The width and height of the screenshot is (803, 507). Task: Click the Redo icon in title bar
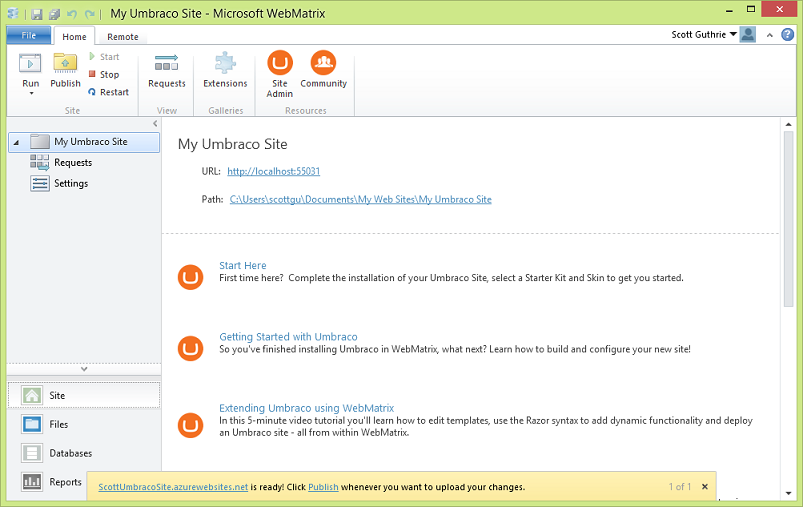[90, 14]
